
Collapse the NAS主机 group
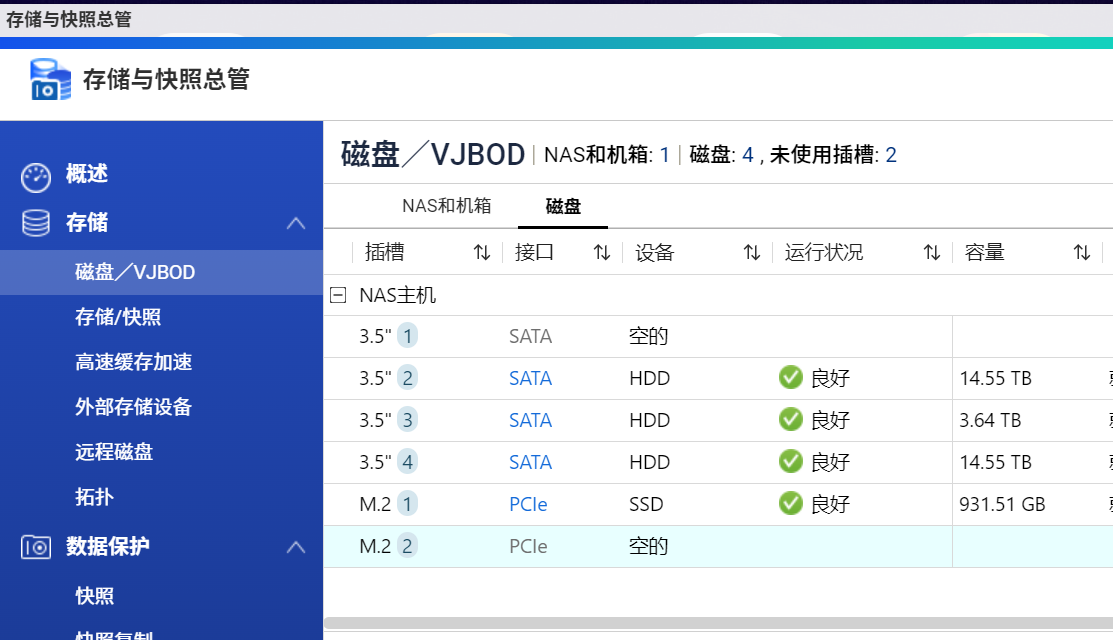click(x=338, y=296)
